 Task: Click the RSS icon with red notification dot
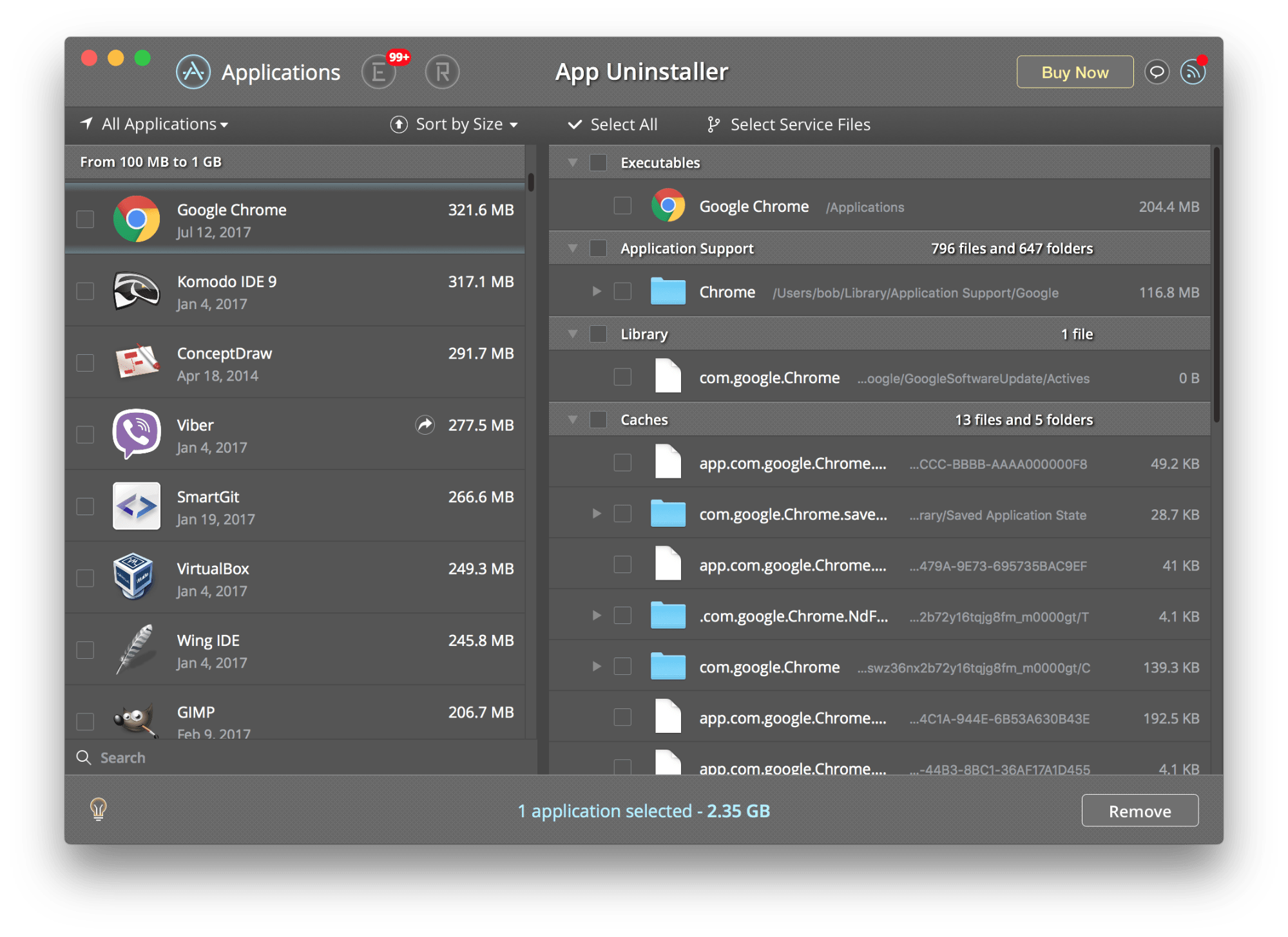1193,71
